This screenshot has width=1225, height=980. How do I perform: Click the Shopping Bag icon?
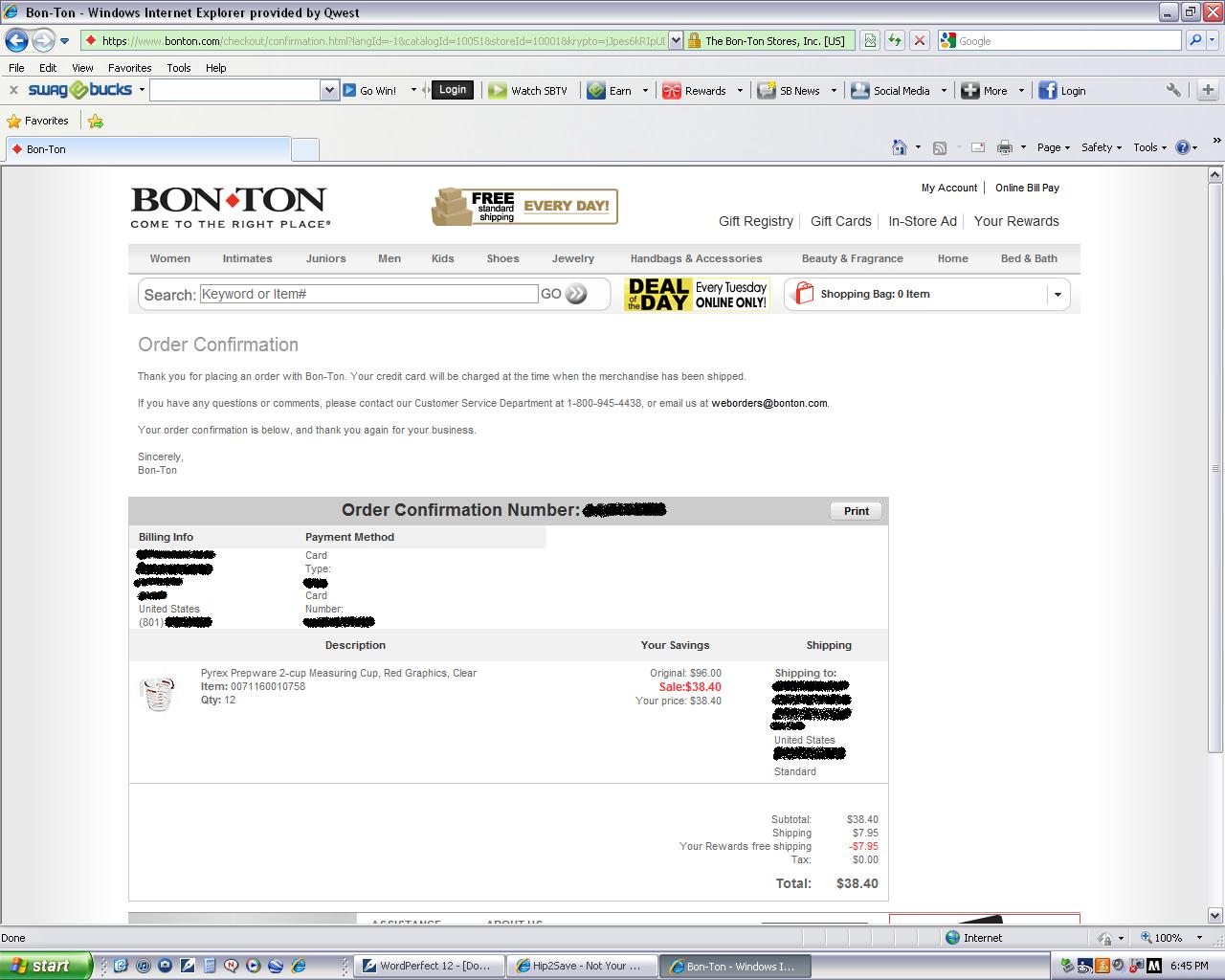coord(804,293)
